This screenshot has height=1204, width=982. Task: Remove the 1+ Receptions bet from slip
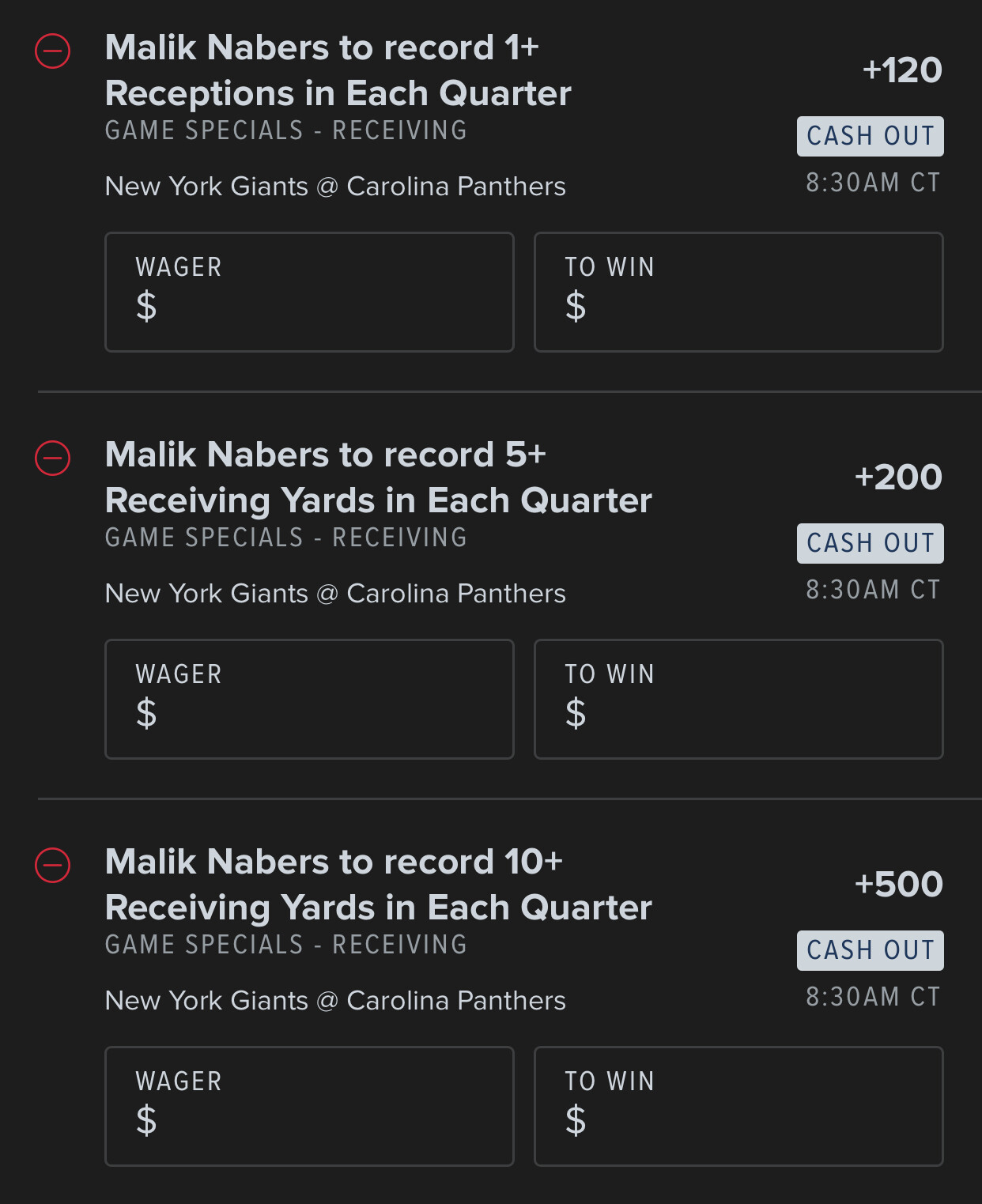click(53, 51)
